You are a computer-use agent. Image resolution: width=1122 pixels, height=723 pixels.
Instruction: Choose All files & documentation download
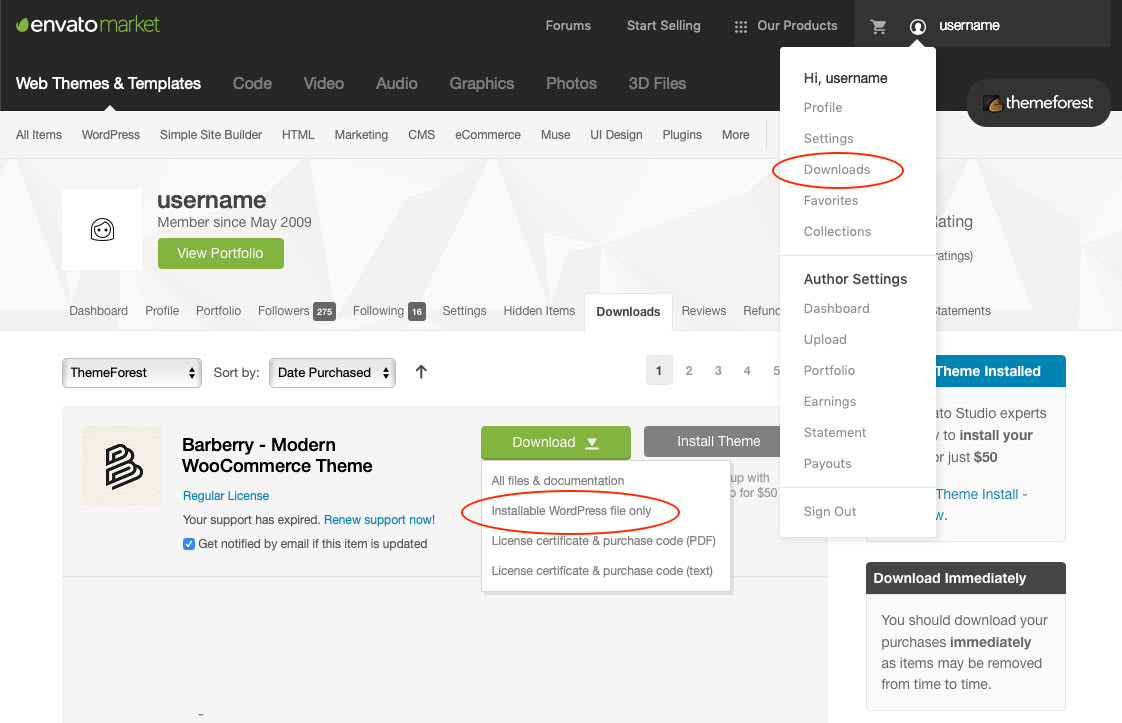557,480
